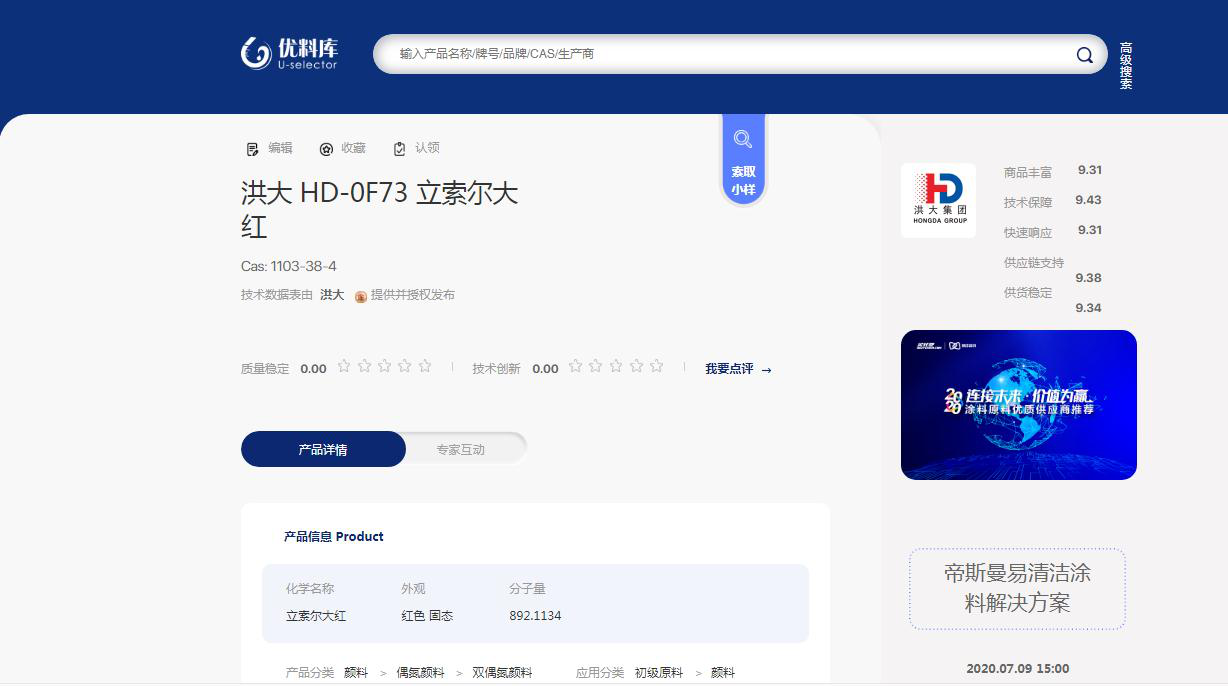1228x686 pixels.
Task: Open the 2020 连接未来 banner ad
Action: tap(1019, 404)
